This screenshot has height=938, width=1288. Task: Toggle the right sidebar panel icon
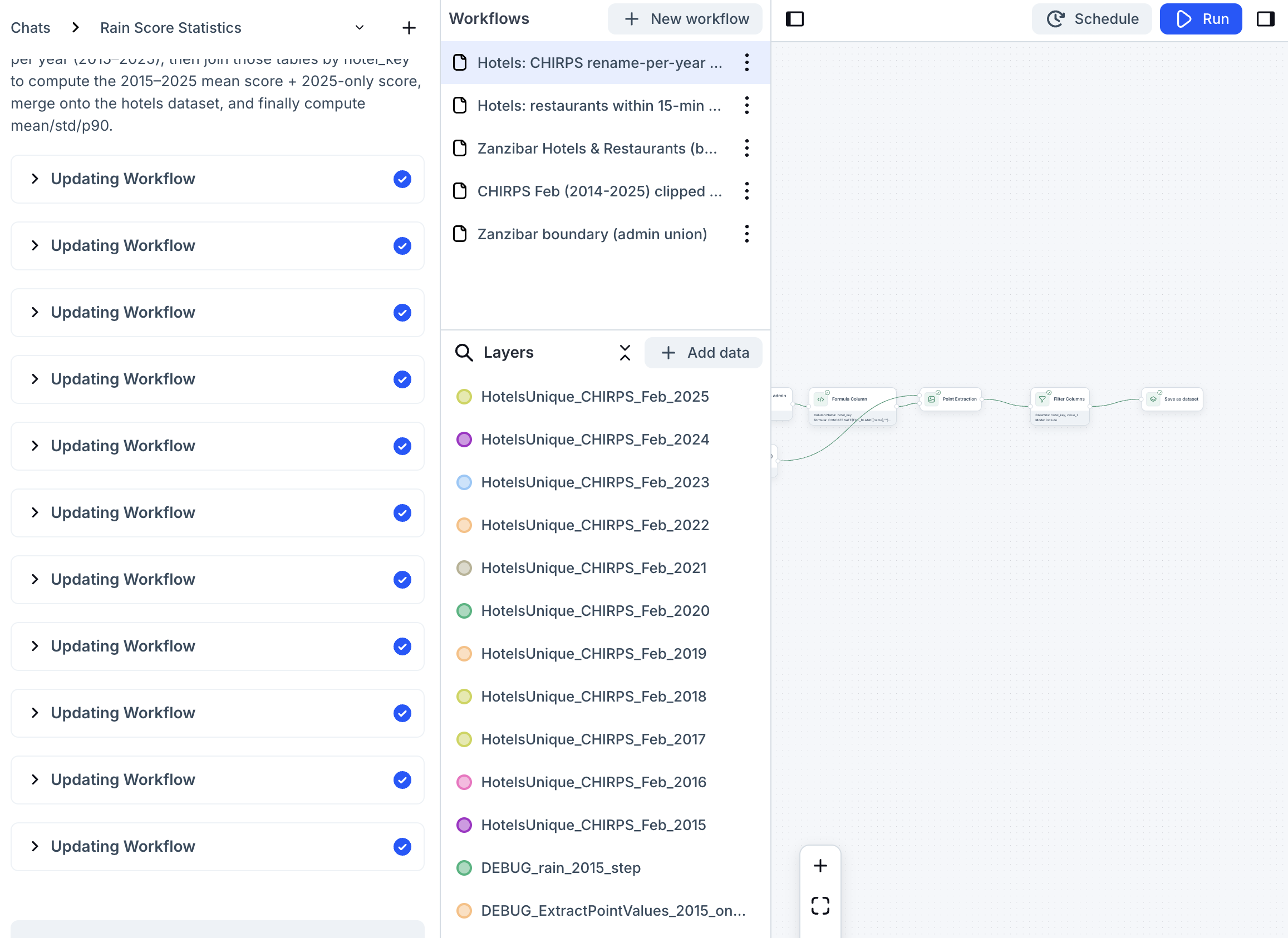click(1265, 19)
